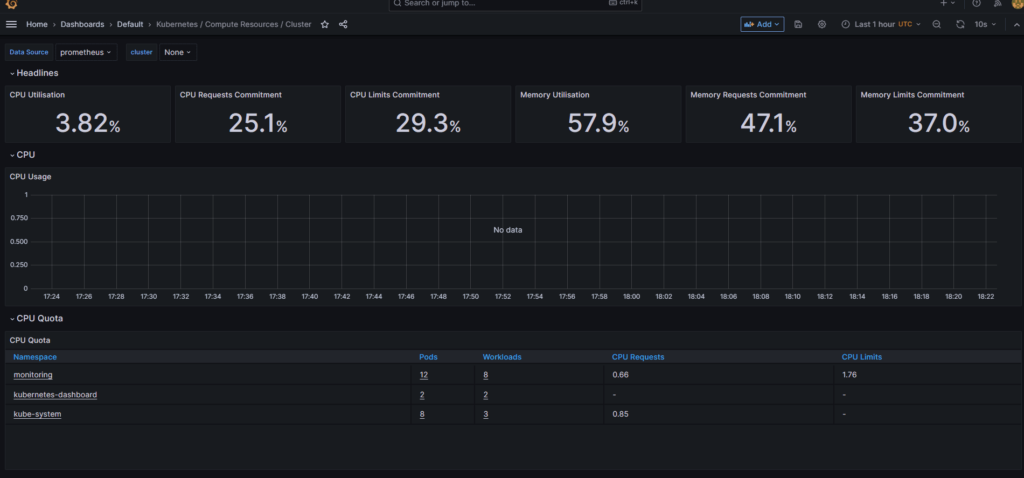Click the share dashboard icon
This screenshot has width=1024, height=478.
point(344,24)
